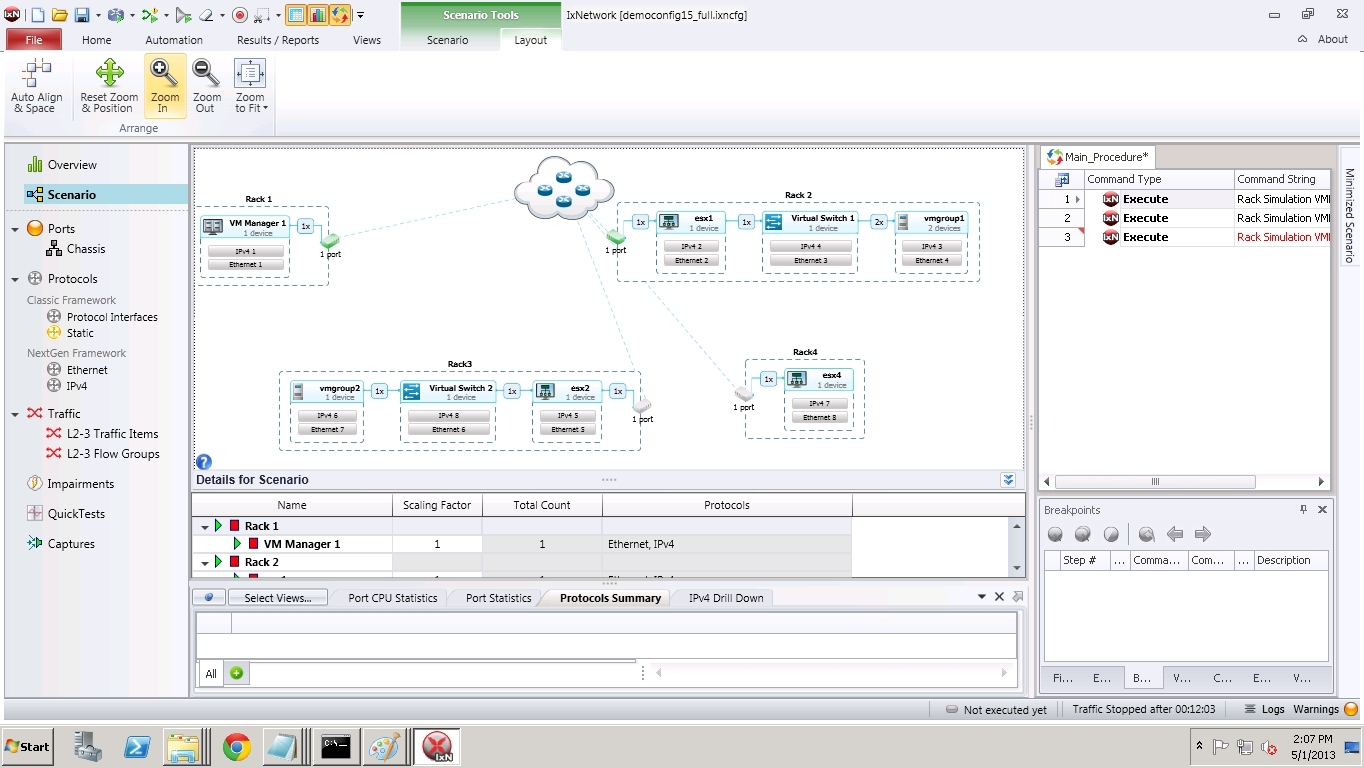Open Google Chrome from the taskbar
The width and height of the screenshot is (1364, 768).
tap(237, 746)
